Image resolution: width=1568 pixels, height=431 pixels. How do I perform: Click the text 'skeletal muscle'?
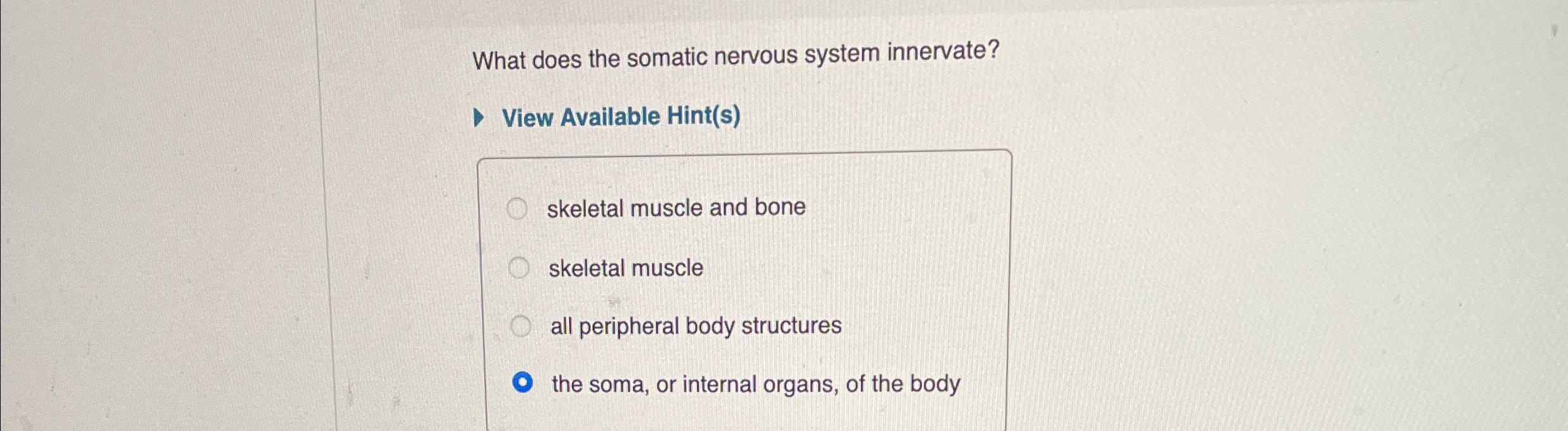pyautogui.click(x=625, y=269)
